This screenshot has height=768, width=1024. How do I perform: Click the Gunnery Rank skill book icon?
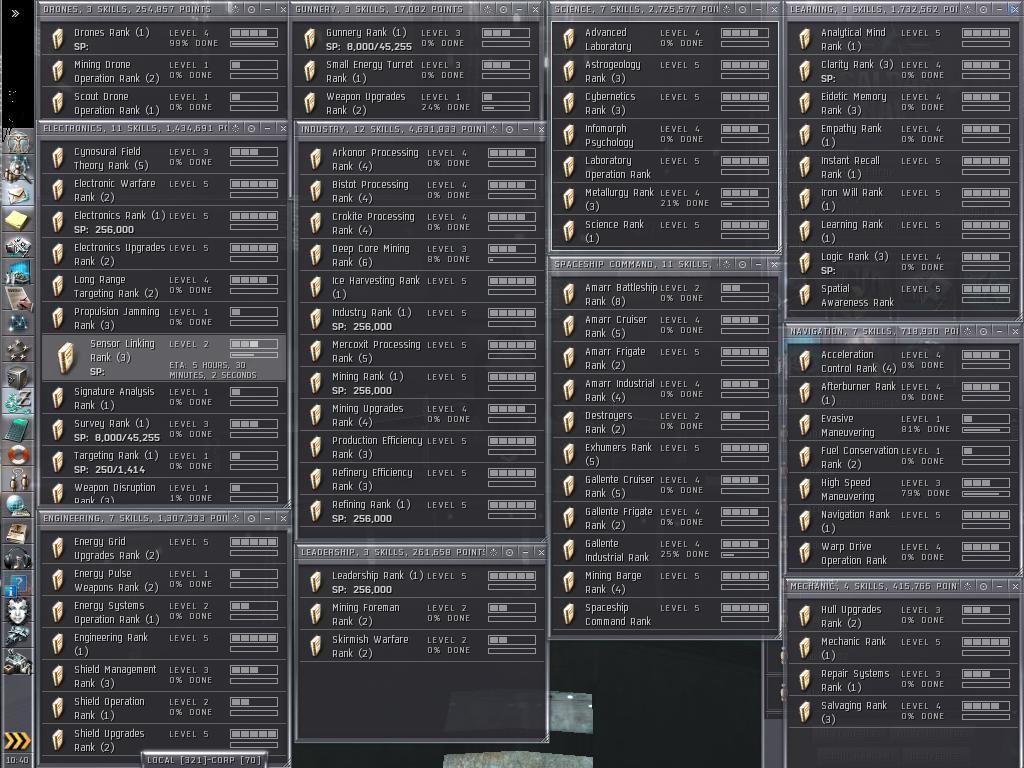click(x=310, y=39)
